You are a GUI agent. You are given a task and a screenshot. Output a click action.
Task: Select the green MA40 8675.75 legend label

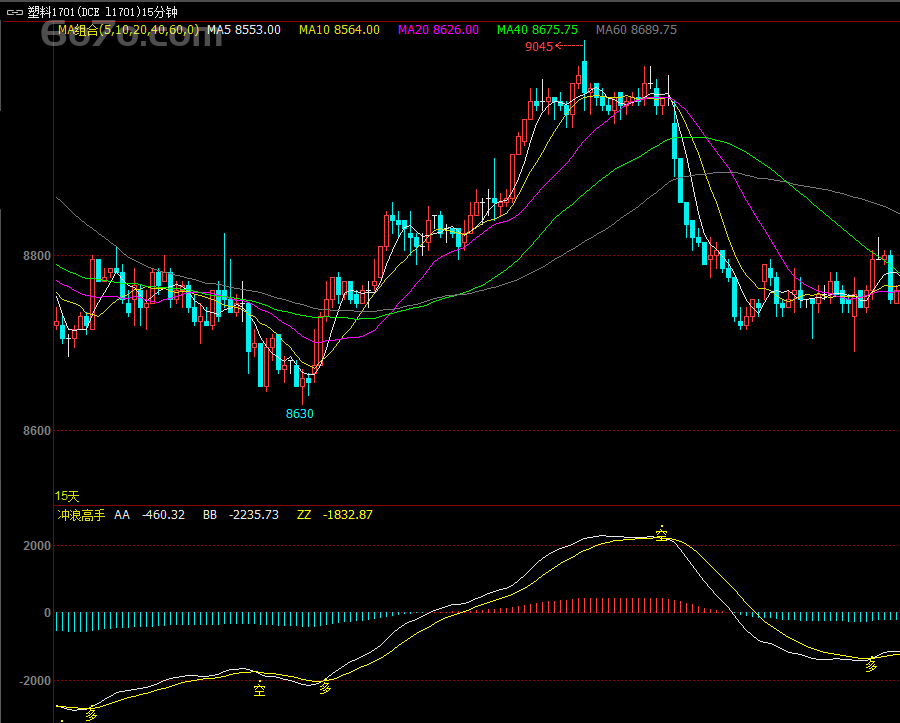537,30
